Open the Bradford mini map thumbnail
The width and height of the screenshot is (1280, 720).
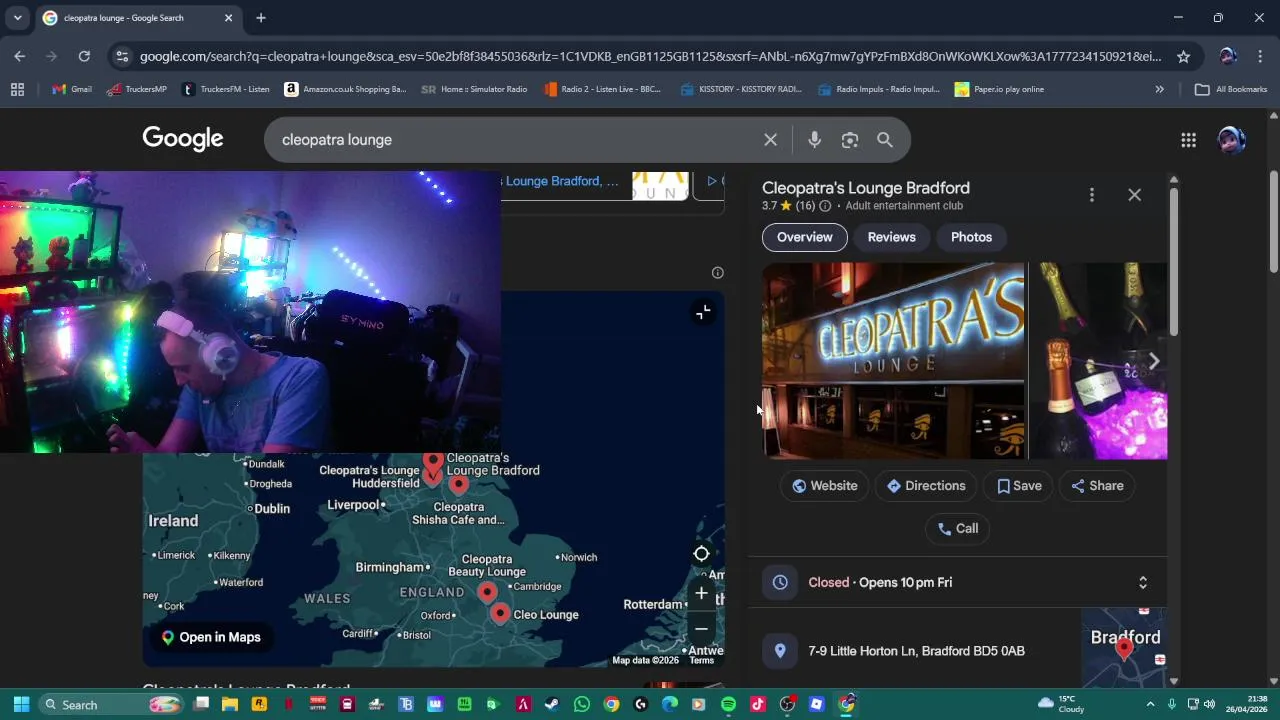coord(1124,647)
